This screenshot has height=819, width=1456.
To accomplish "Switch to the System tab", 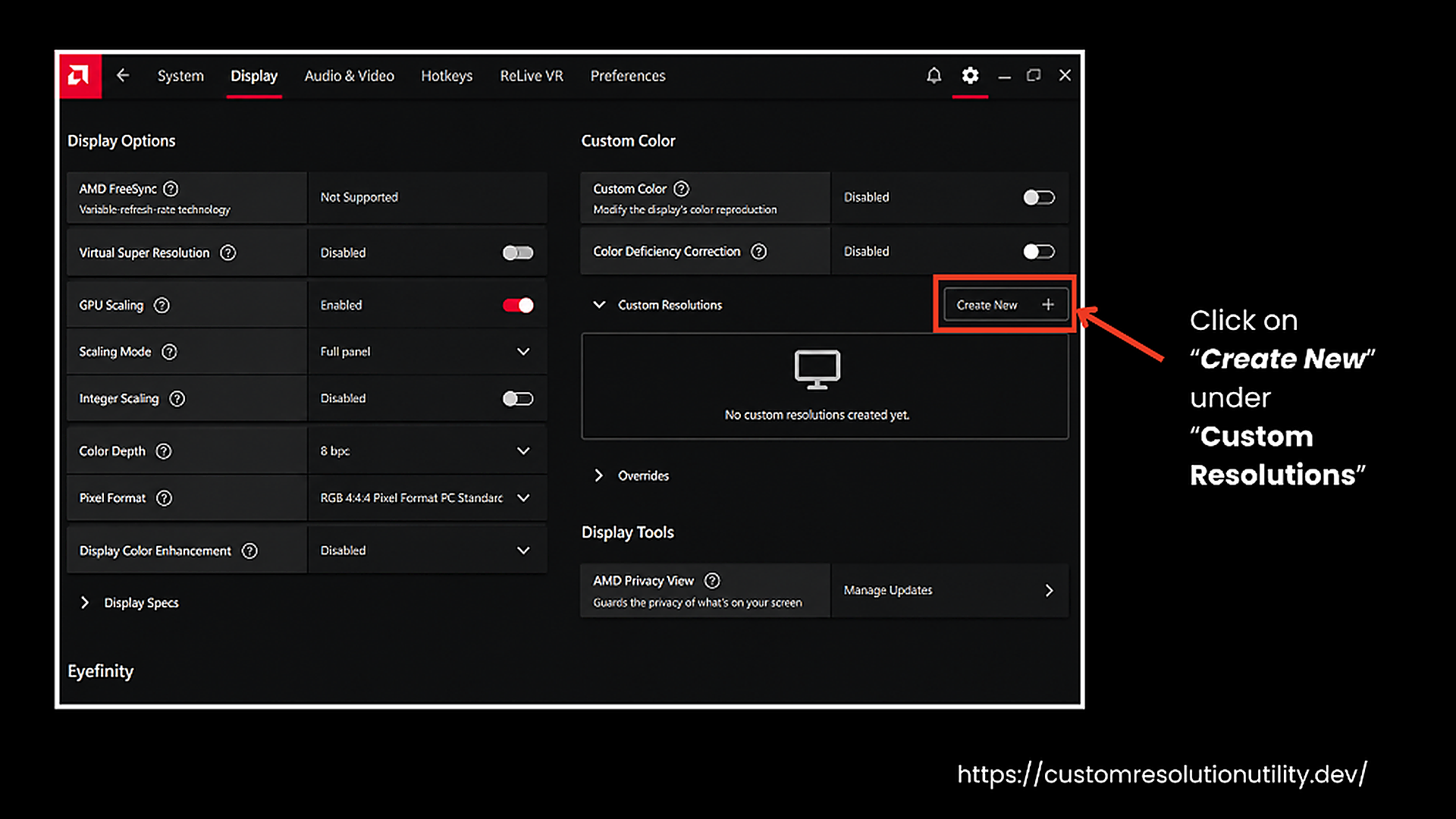I will [x=180, y=76].
